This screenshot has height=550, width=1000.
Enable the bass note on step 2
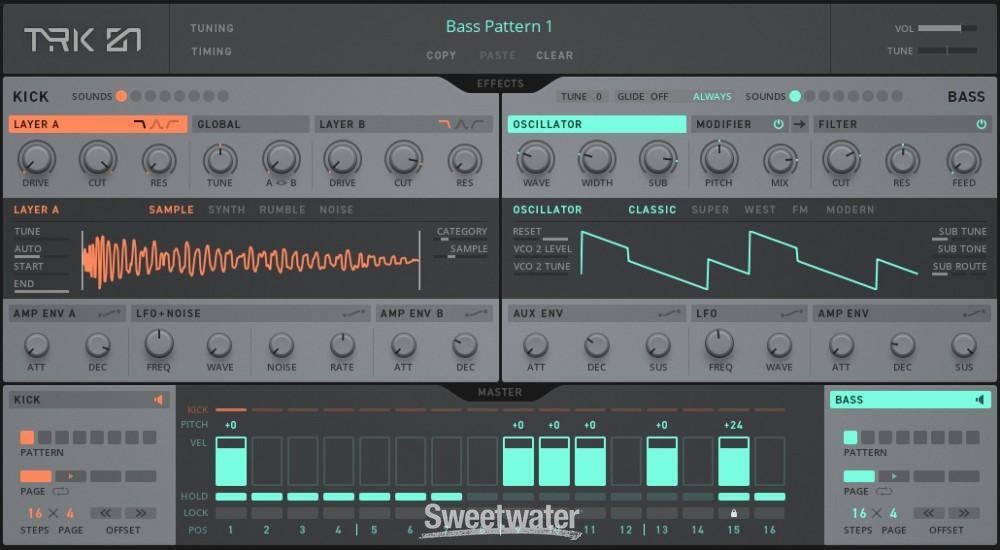pos(267,461)
